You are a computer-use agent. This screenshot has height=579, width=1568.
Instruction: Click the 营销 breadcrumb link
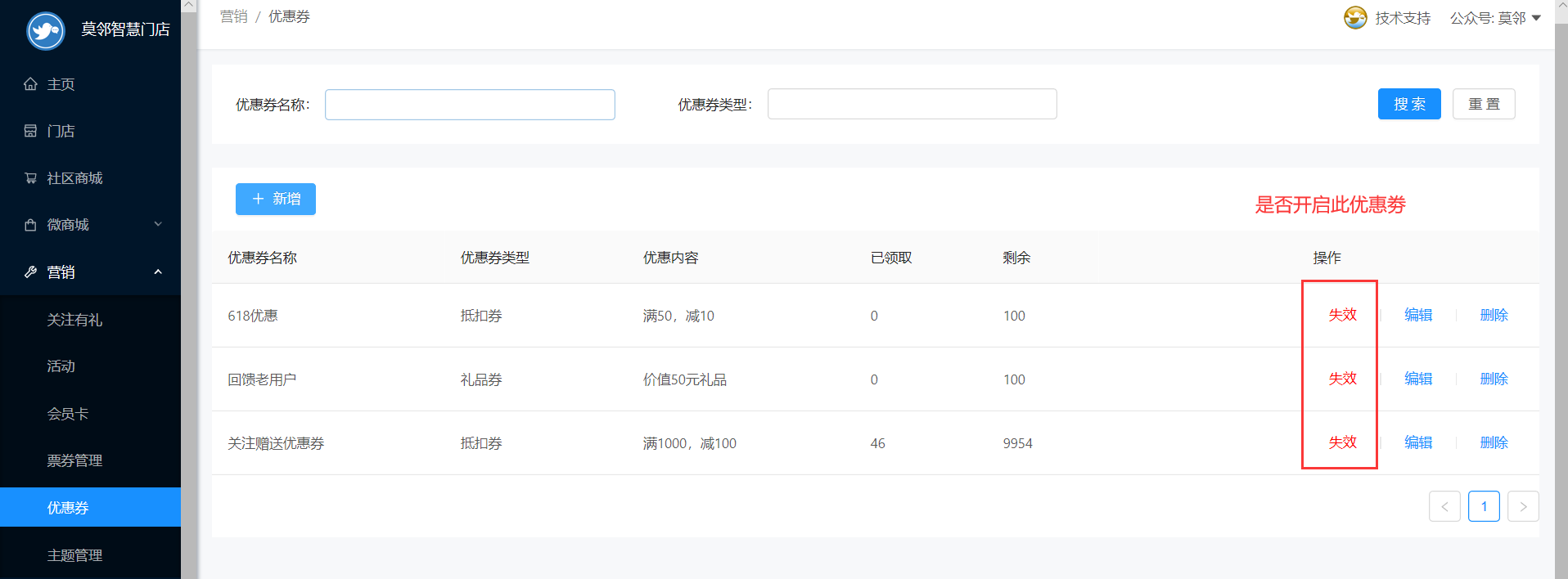(234, 16)
